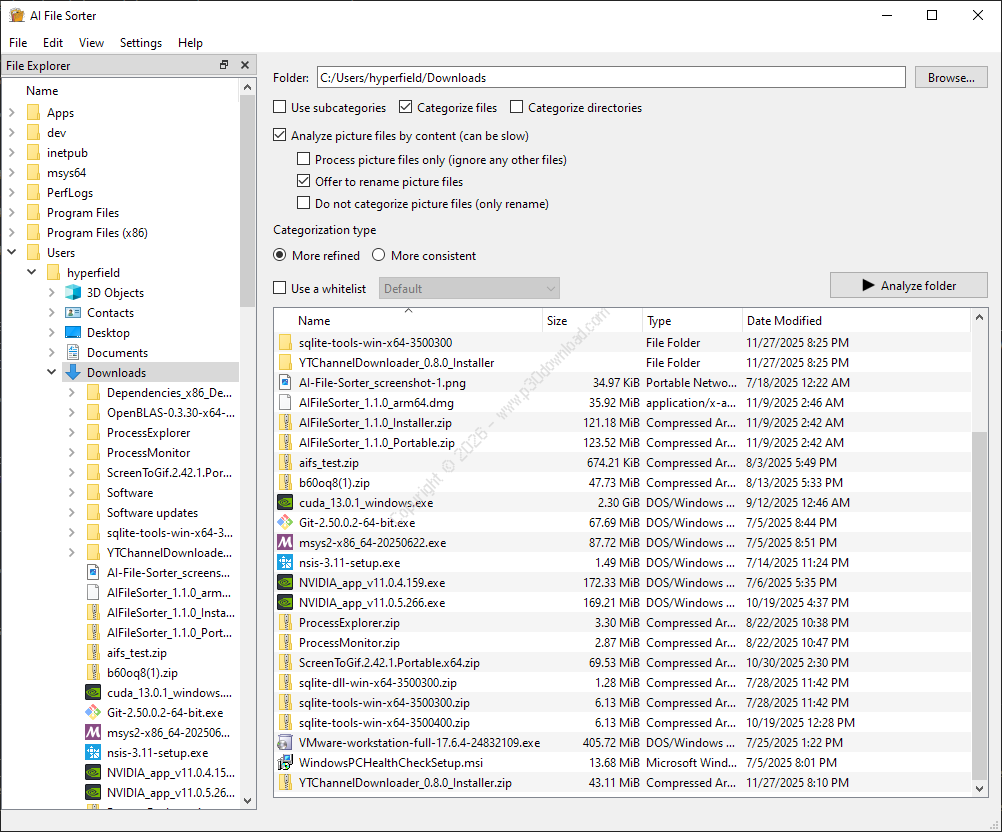
Task: Select the More consistent radio option
Action: click(379, 256)
